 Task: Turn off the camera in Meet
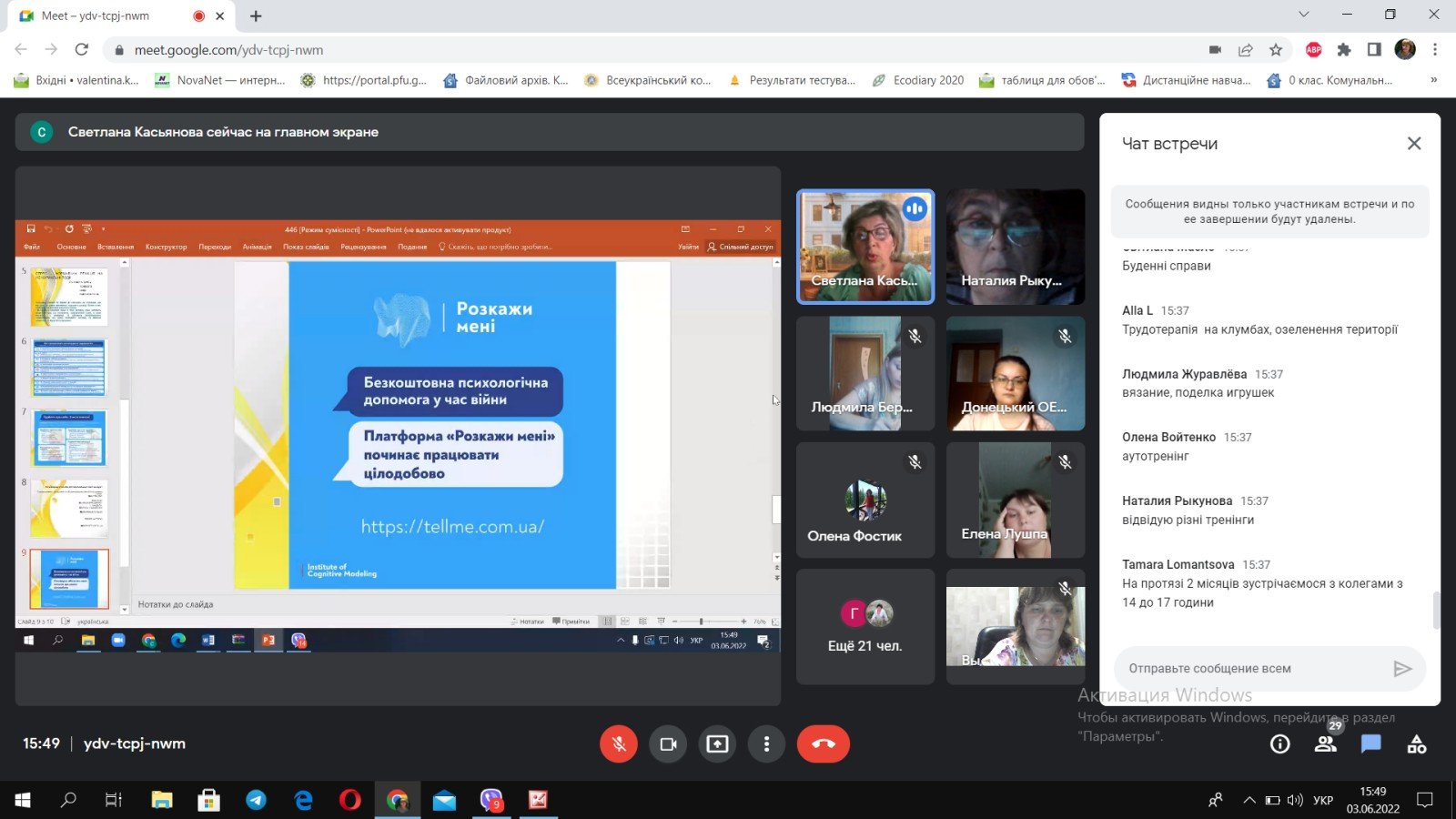(668, 744)
